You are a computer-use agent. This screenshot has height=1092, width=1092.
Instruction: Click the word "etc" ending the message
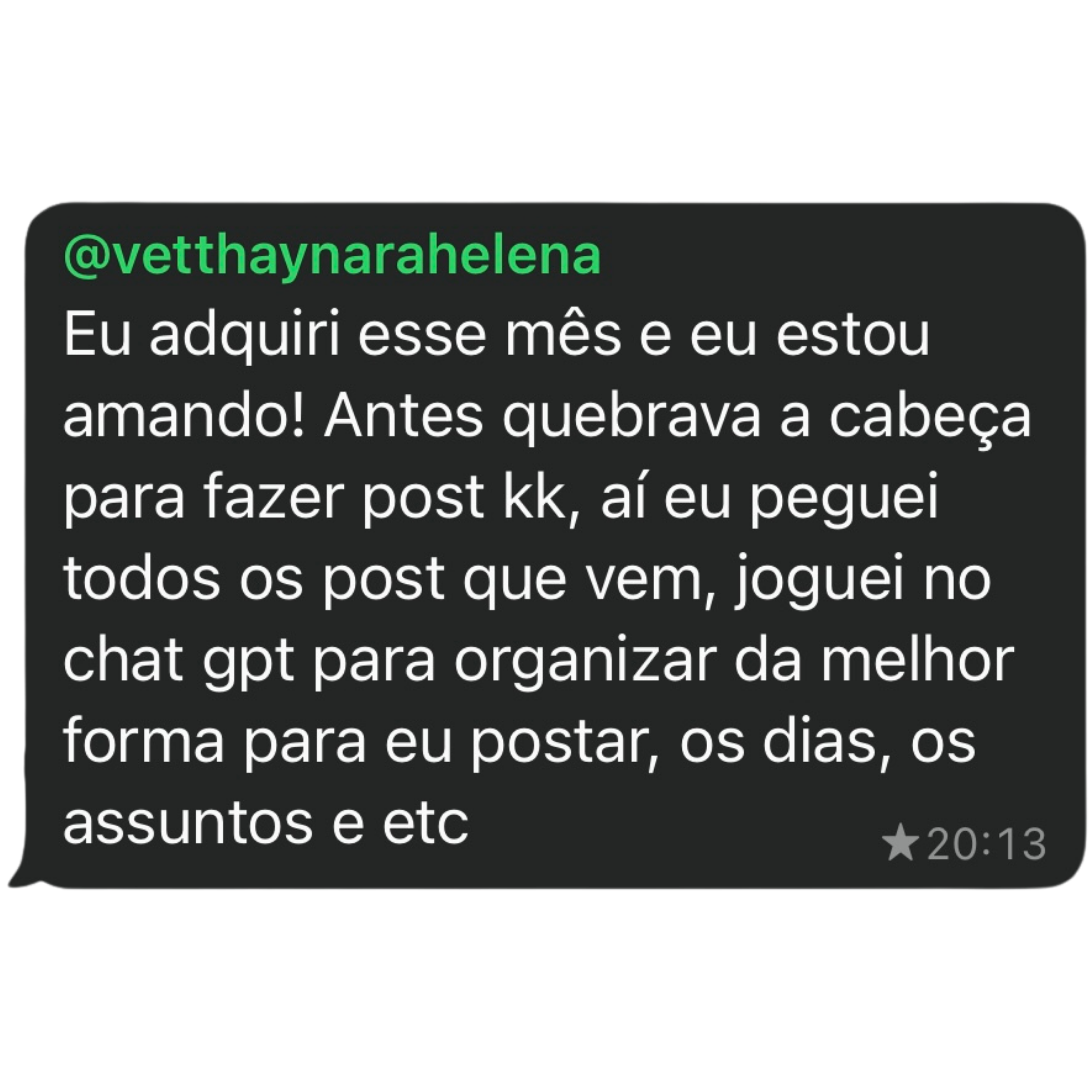[x=425, y=824]
